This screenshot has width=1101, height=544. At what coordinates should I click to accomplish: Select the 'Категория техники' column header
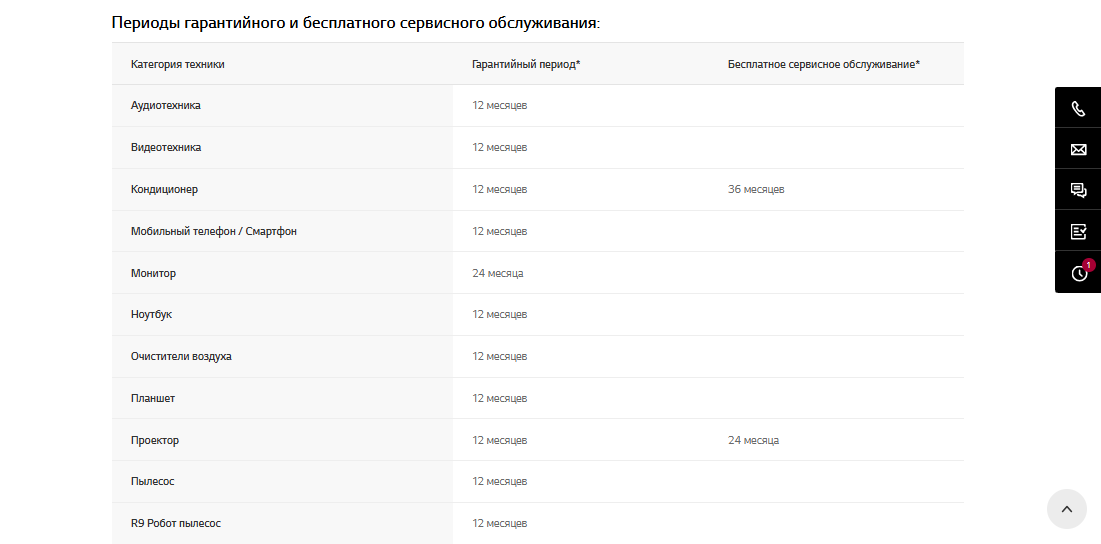[178, 64]
